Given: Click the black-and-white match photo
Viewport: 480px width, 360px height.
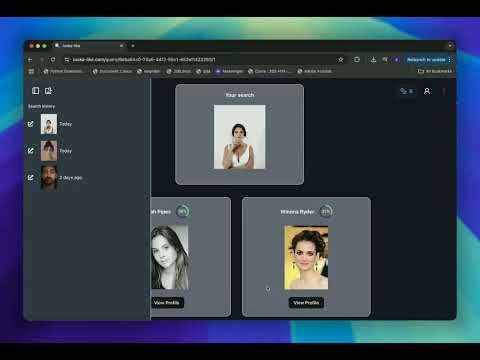Looking at the screenshot, I should 170,257.
